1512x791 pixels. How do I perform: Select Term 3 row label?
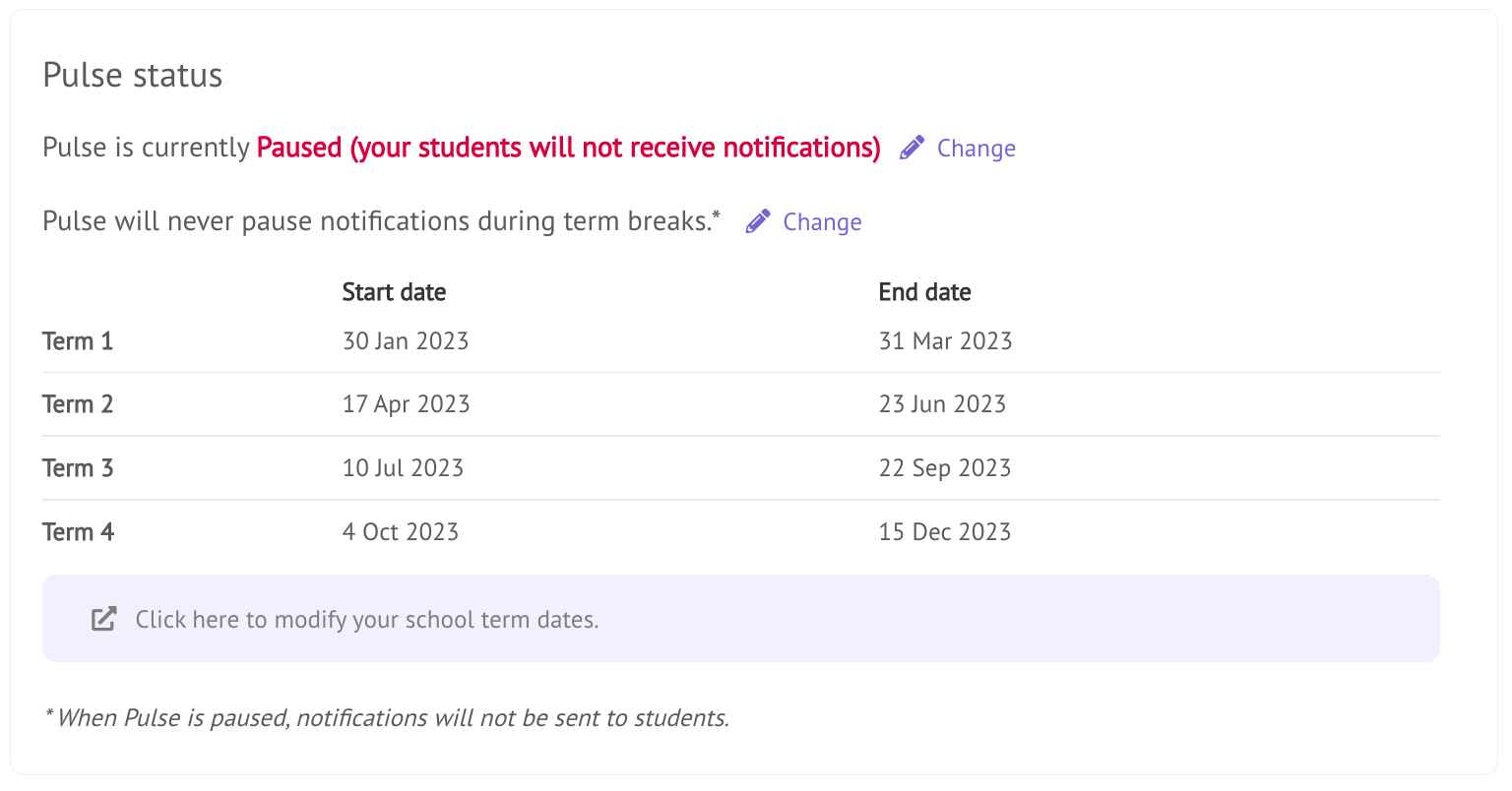click(x=78, y=468)
